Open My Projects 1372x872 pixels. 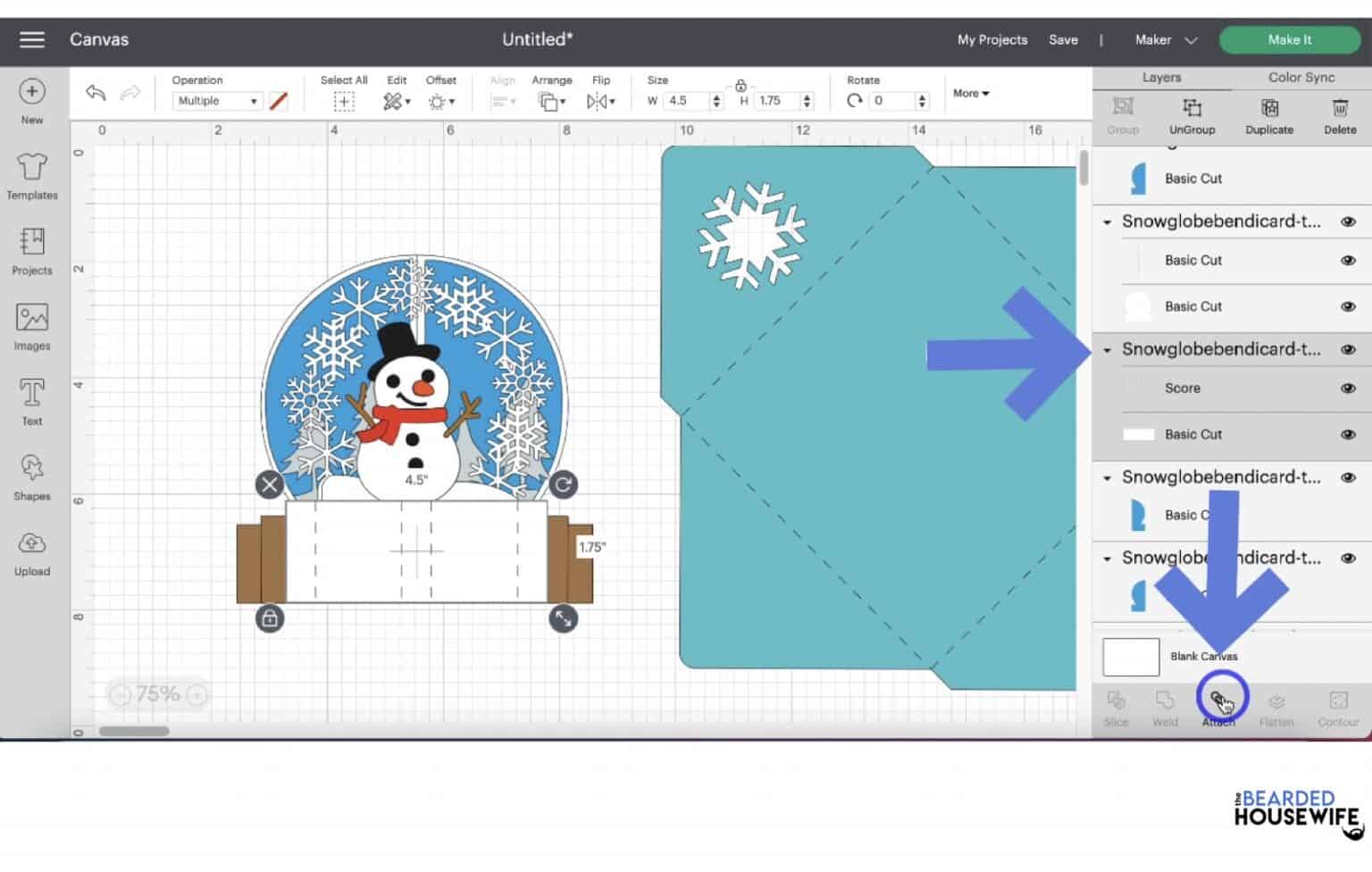[991, 39]
